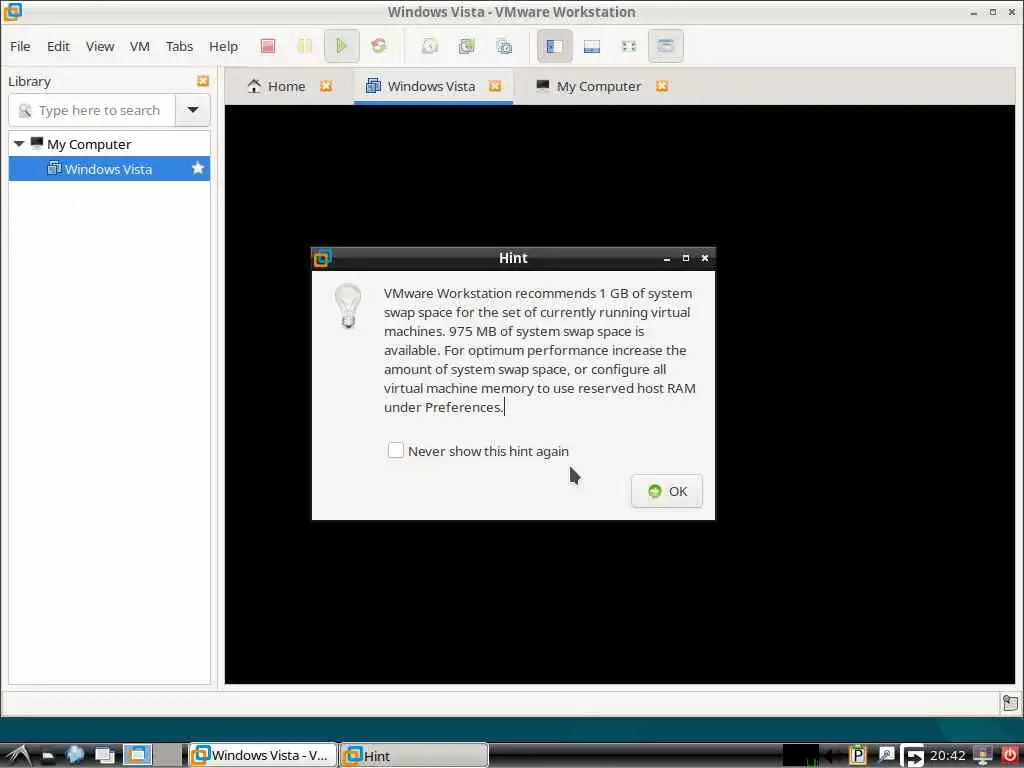Click the Full Screen mode toolbar icon
Image resolution: width=1024 pixels, height=768 pixels.
[629, 46]
